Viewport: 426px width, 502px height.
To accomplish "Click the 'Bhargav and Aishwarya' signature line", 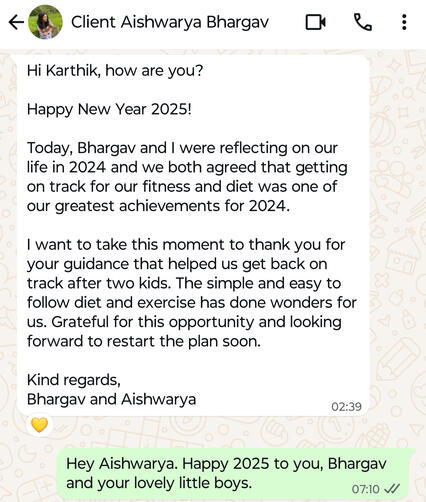I will coord(111,399).
